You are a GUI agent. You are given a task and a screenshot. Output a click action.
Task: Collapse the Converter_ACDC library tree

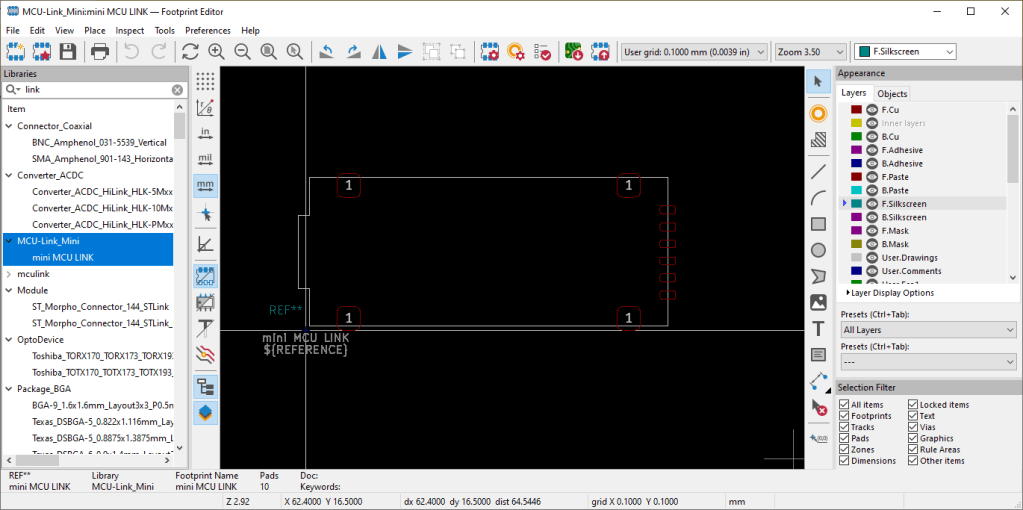9,175
